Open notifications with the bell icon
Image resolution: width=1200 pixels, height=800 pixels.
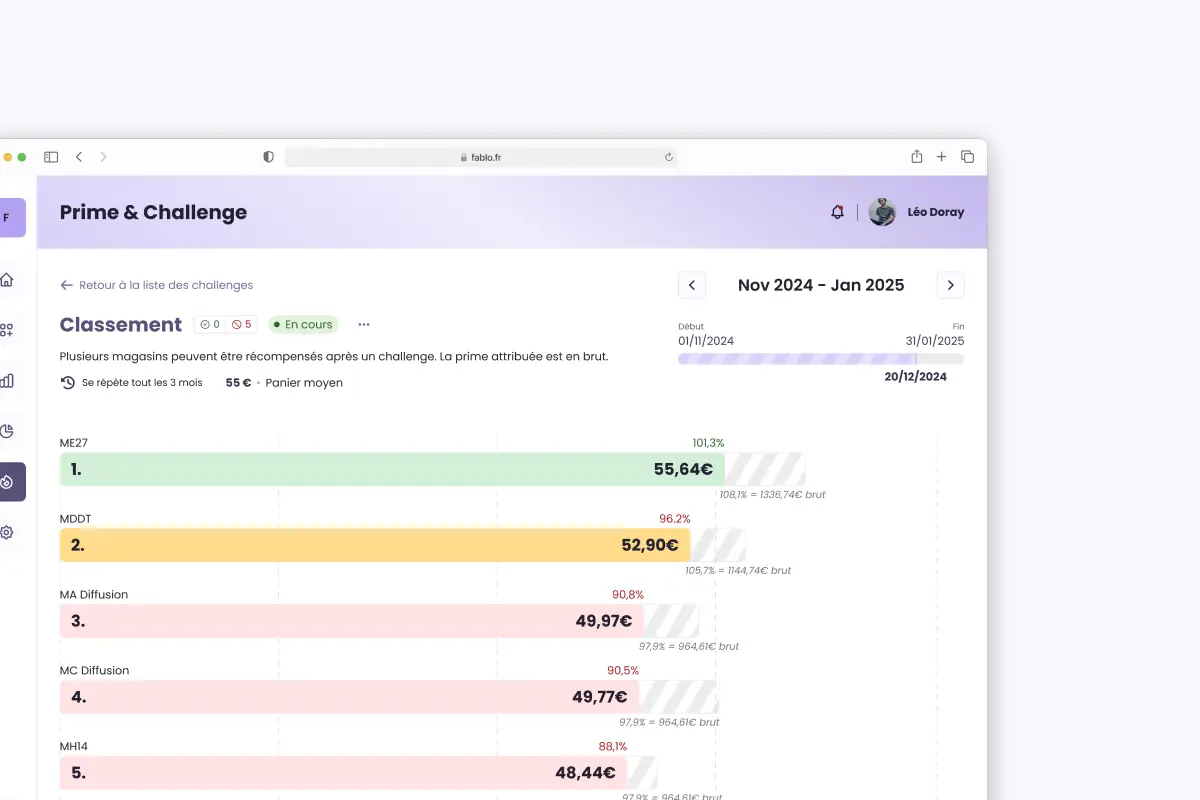pyautogui.click(x=838, y=211)
